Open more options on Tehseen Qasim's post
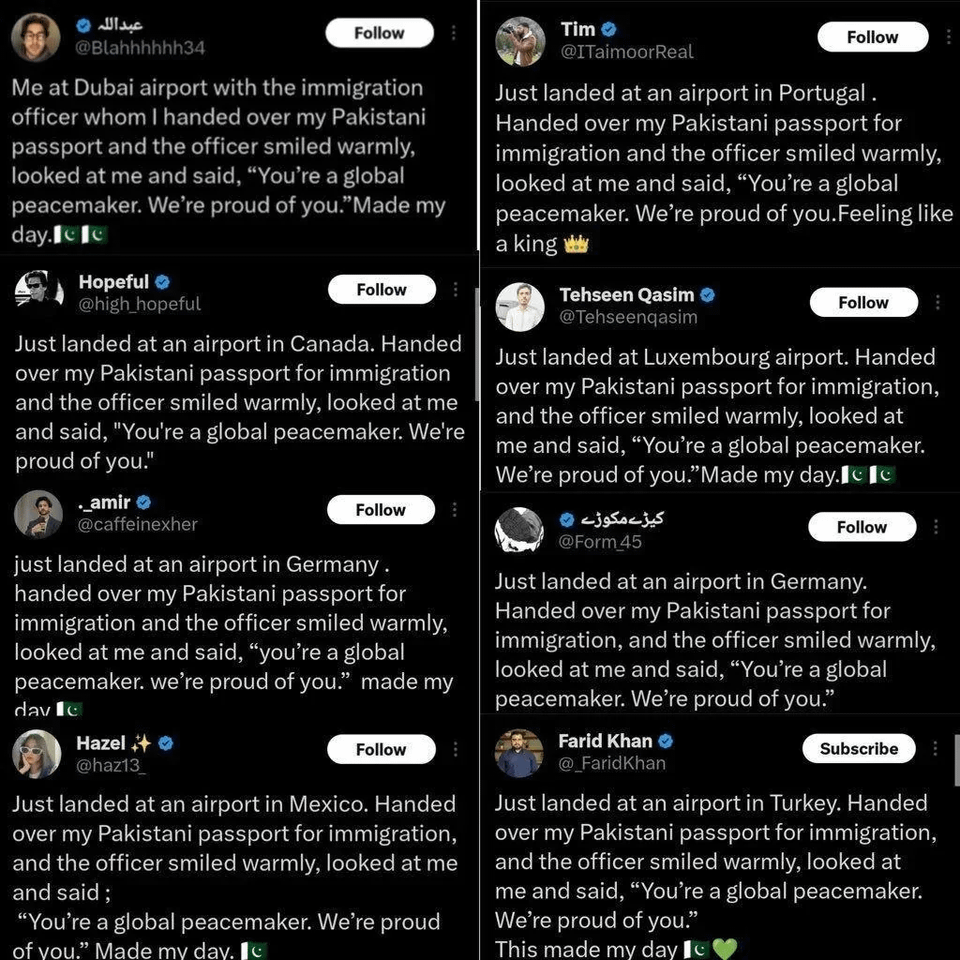This screenshot has height=960, width=960. [x=937, y=302]
